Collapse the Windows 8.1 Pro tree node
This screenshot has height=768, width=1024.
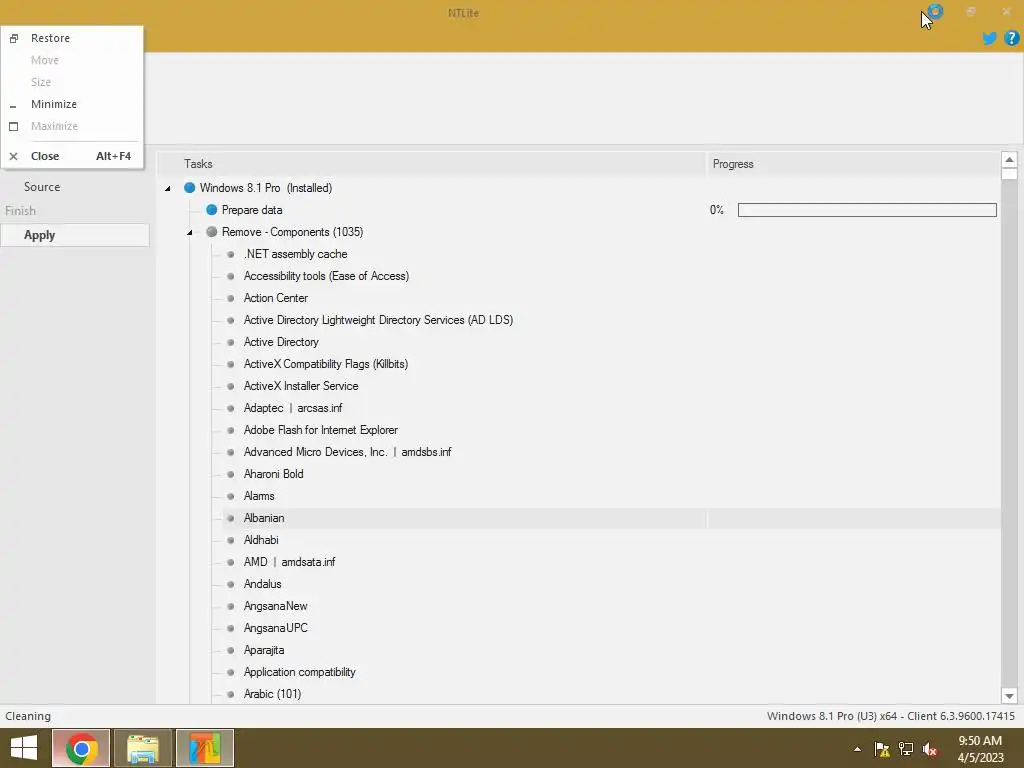(168, 188)
